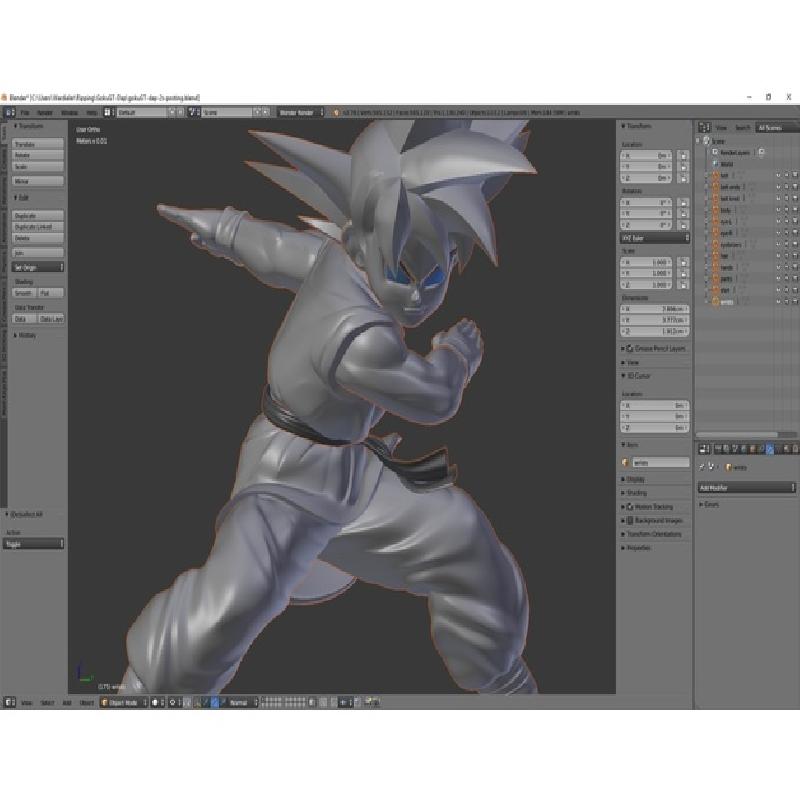Screen dimensions: 800x800
Task: Open the World tab icon in Properties
Action: pos(744,449)
